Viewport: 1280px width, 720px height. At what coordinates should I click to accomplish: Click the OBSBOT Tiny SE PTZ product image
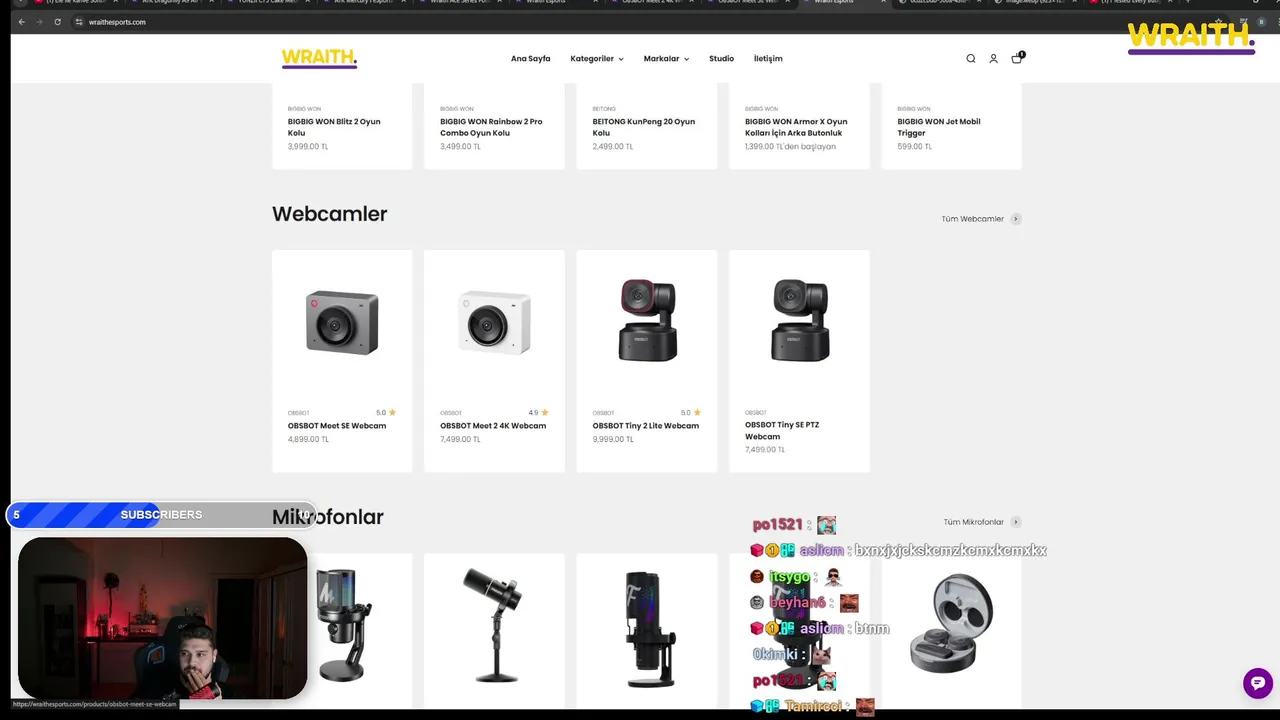[x=800, y=320]
